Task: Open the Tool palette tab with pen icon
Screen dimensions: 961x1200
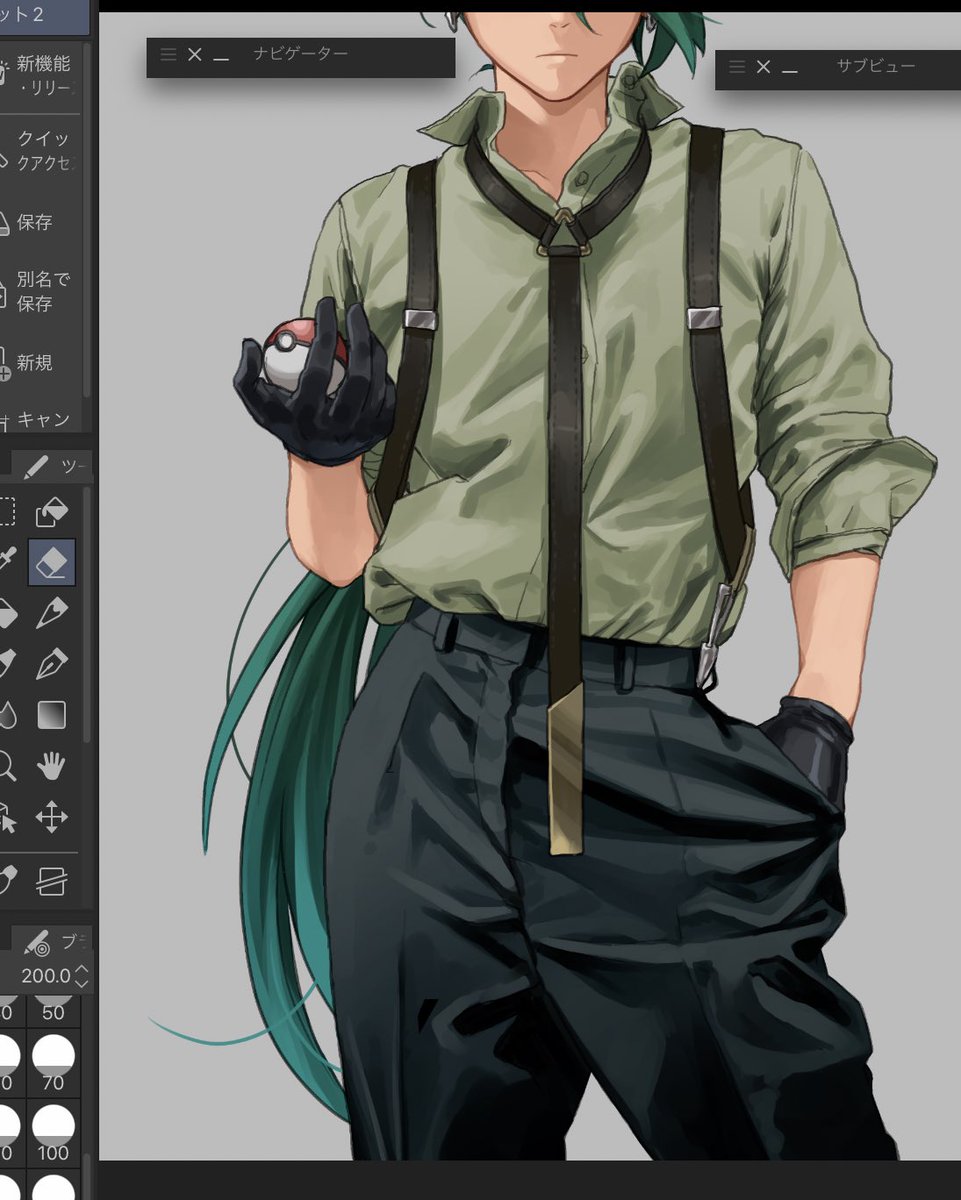Action: click(x=52, y=466)
